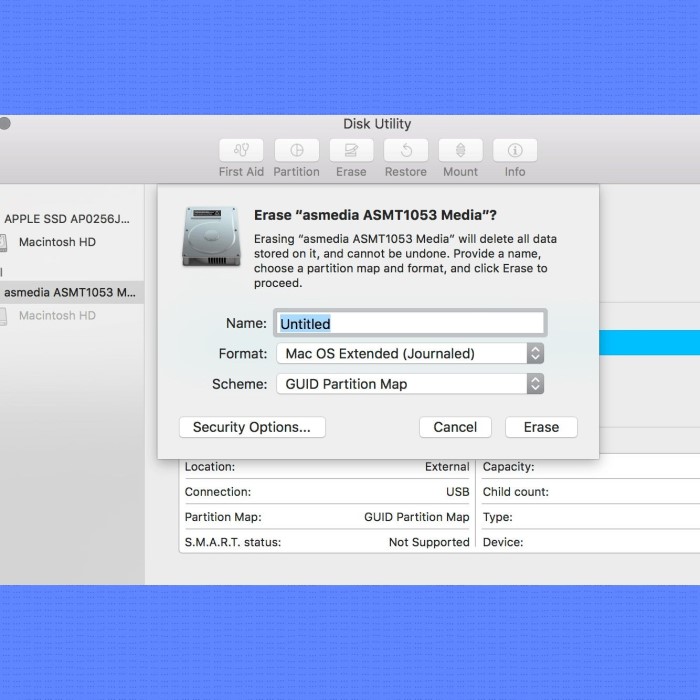The width and height of the screenshot is (700, 700).
Task: Click the Type: label
Action: click(497, 517)
